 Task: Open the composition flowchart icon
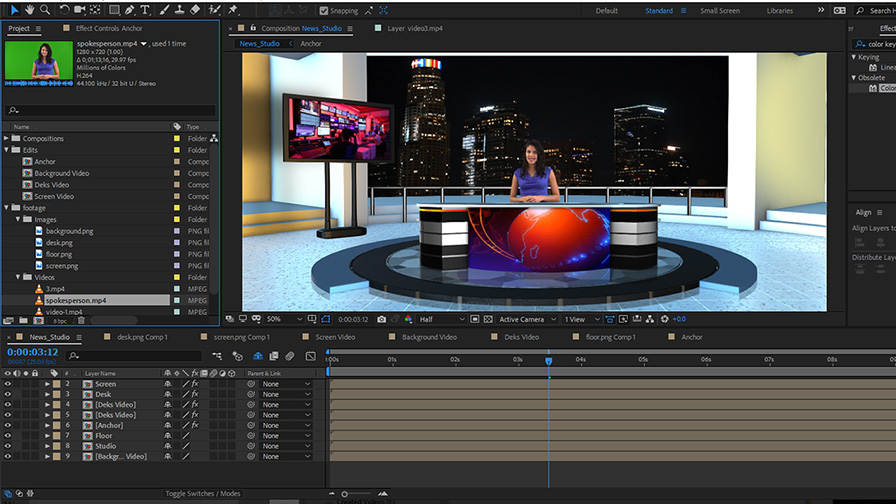pyautogui.click(x=650, y=319)
